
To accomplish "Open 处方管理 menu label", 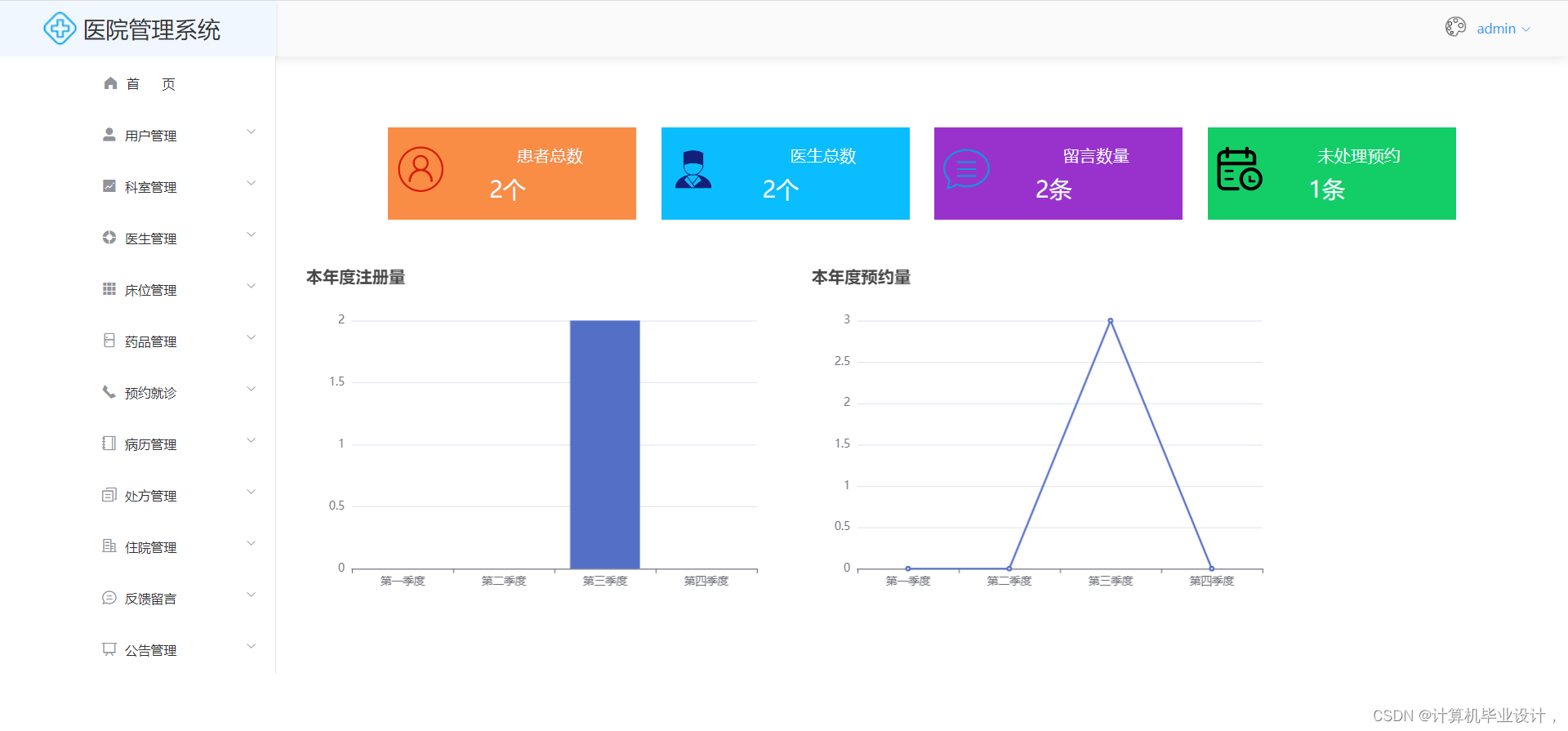I will point(151,496).
